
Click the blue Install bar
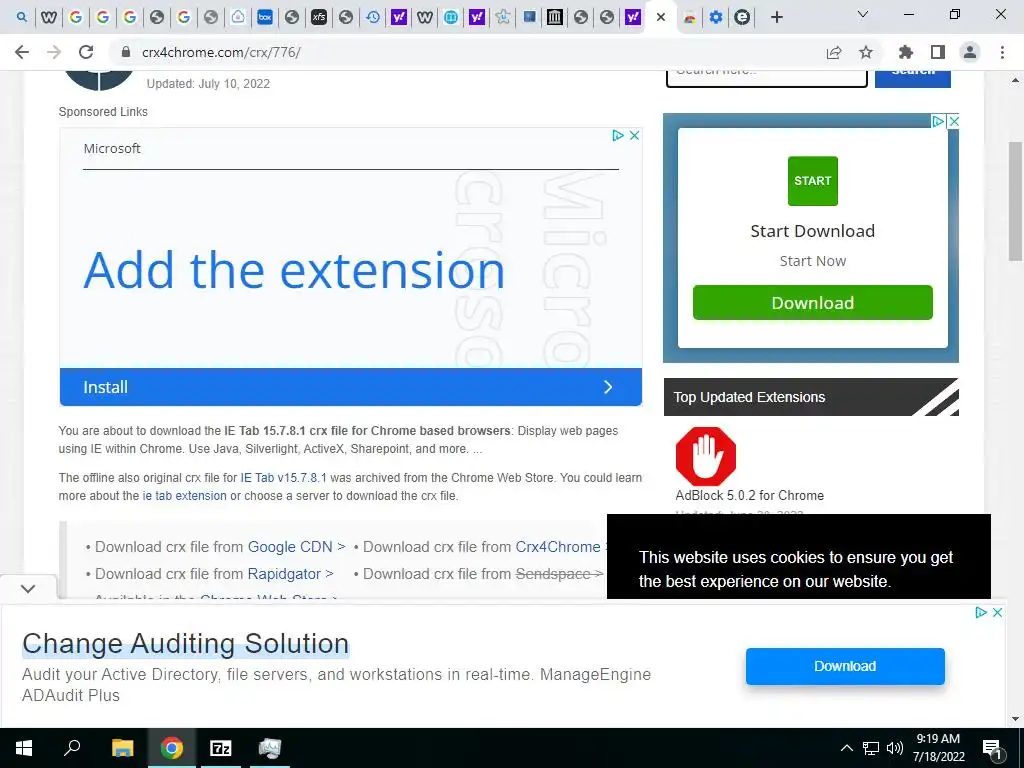point(351,387)
